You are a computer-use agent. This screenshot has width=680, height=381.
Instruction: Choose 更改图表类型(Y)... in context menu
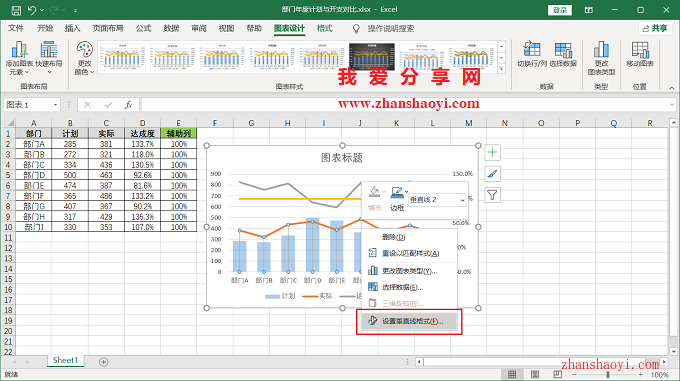(x=409, y=271)
